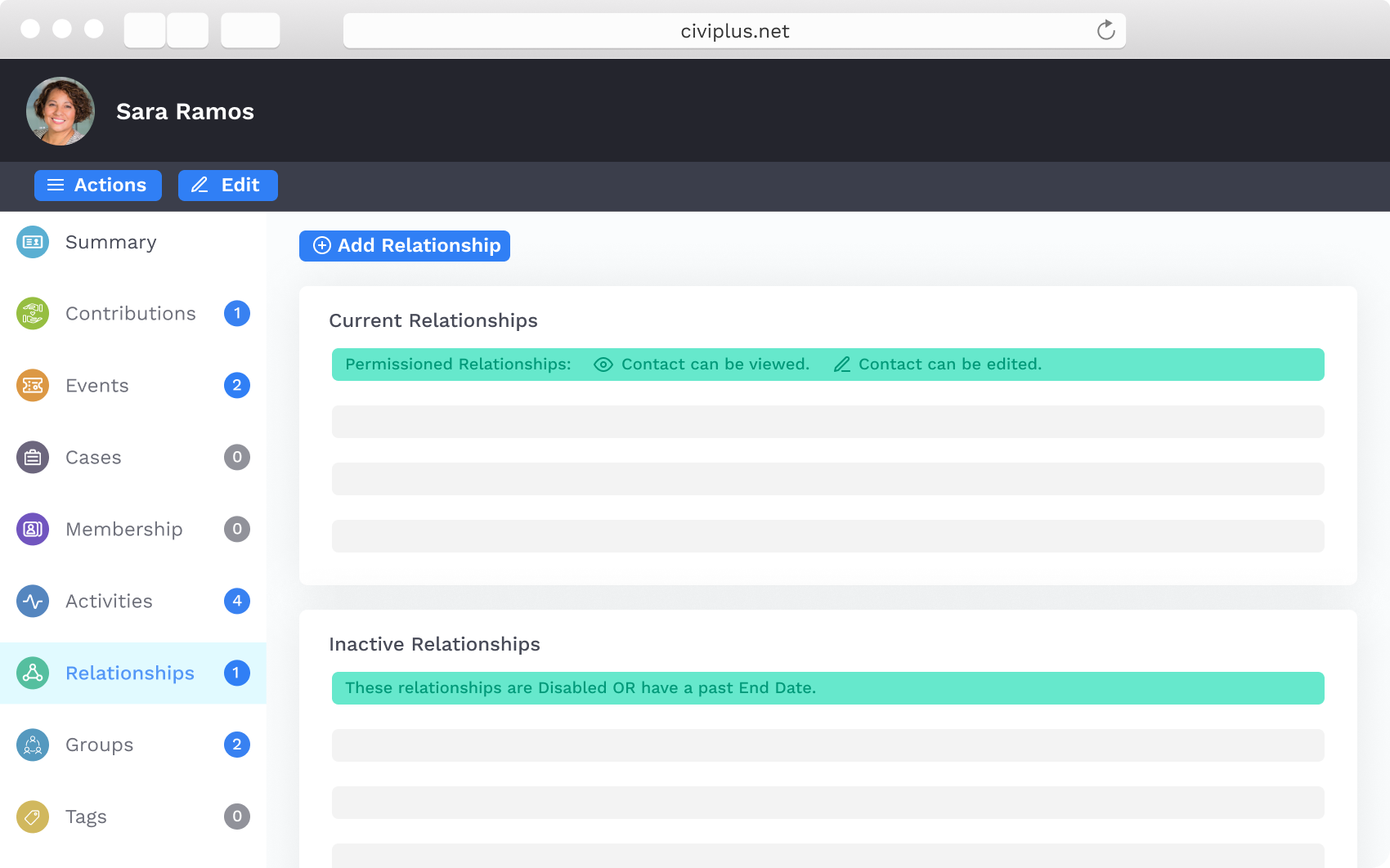
Task: Select the Summary card icon in sidebar
Action: tap(32, 242)
